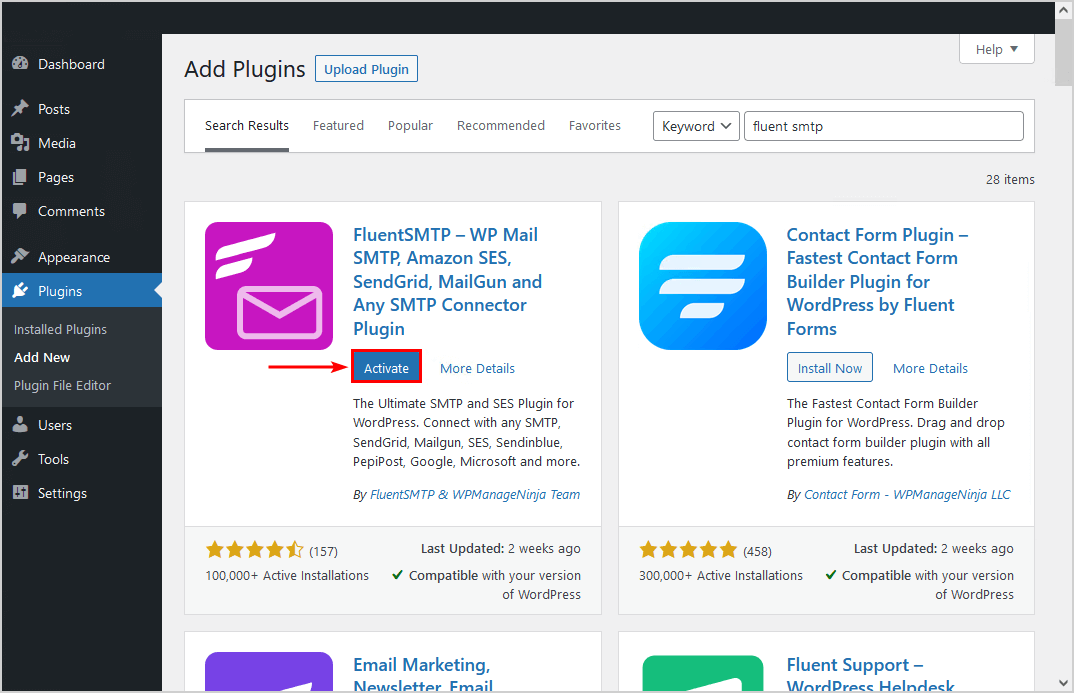
Task: Open the Plugins menu item
Action: coord(82,290)
